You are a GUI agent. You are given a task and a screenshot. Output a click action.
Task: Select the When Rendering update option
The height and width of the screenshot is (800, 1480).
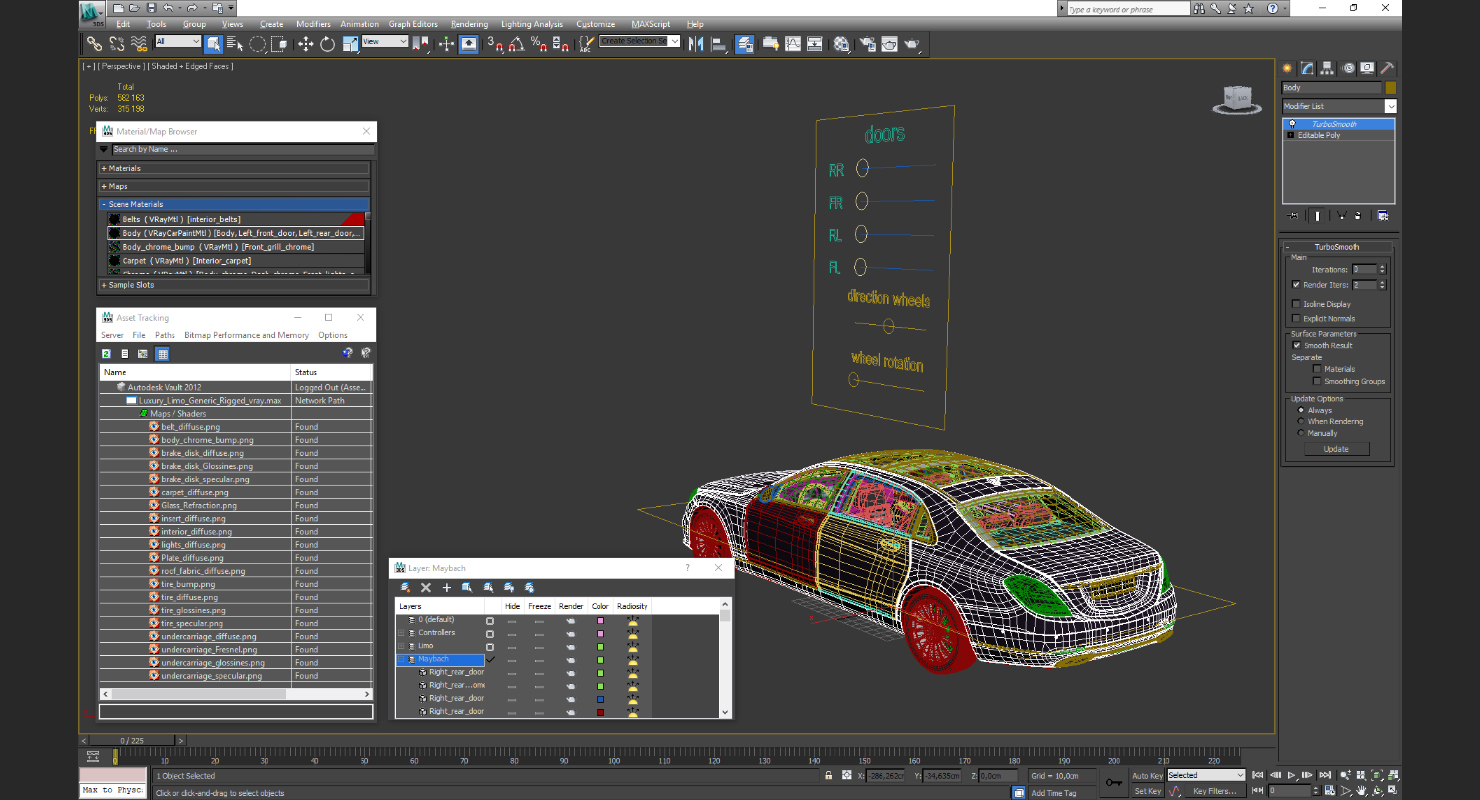[1301, 421]
